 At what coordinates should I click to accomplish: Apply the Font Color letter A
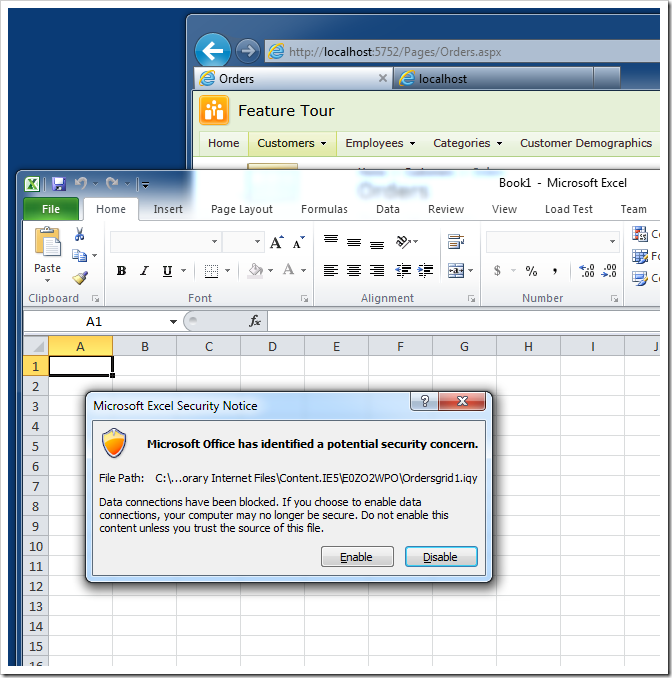pyautogui.click(x=288, y=270)
